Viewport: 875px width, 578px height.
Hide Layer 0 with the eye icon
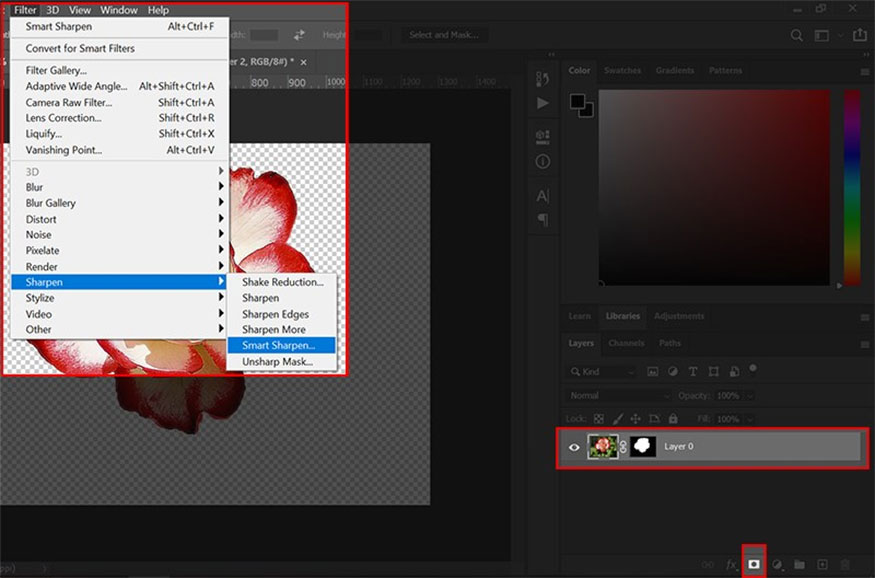pyautogui.click(x=574, y=447)
